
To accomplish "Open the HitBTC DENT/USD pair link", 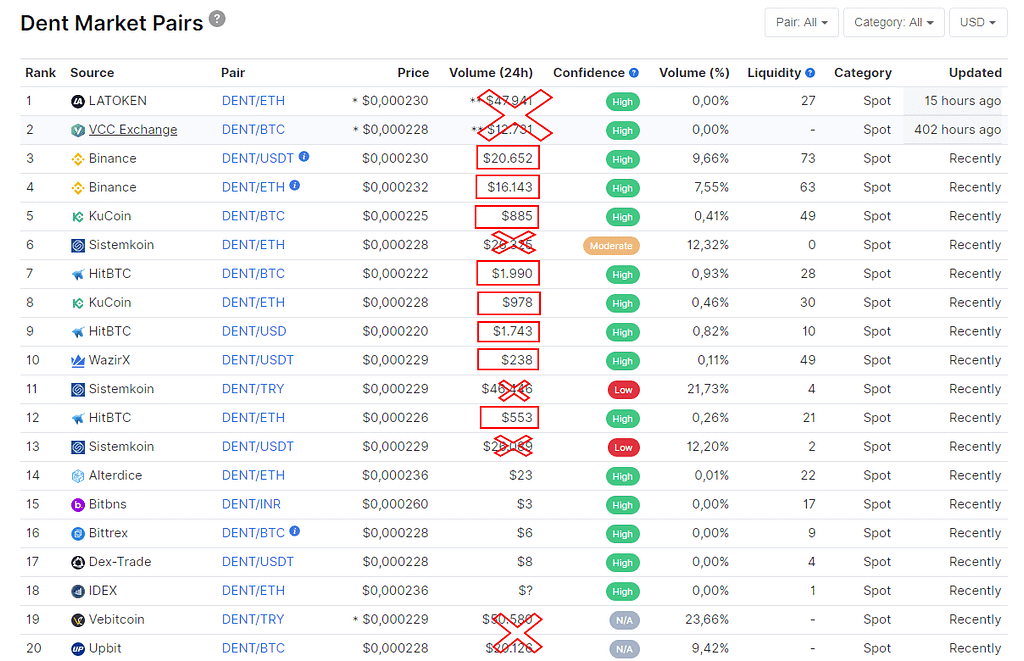I will click(x=254, y=332).
